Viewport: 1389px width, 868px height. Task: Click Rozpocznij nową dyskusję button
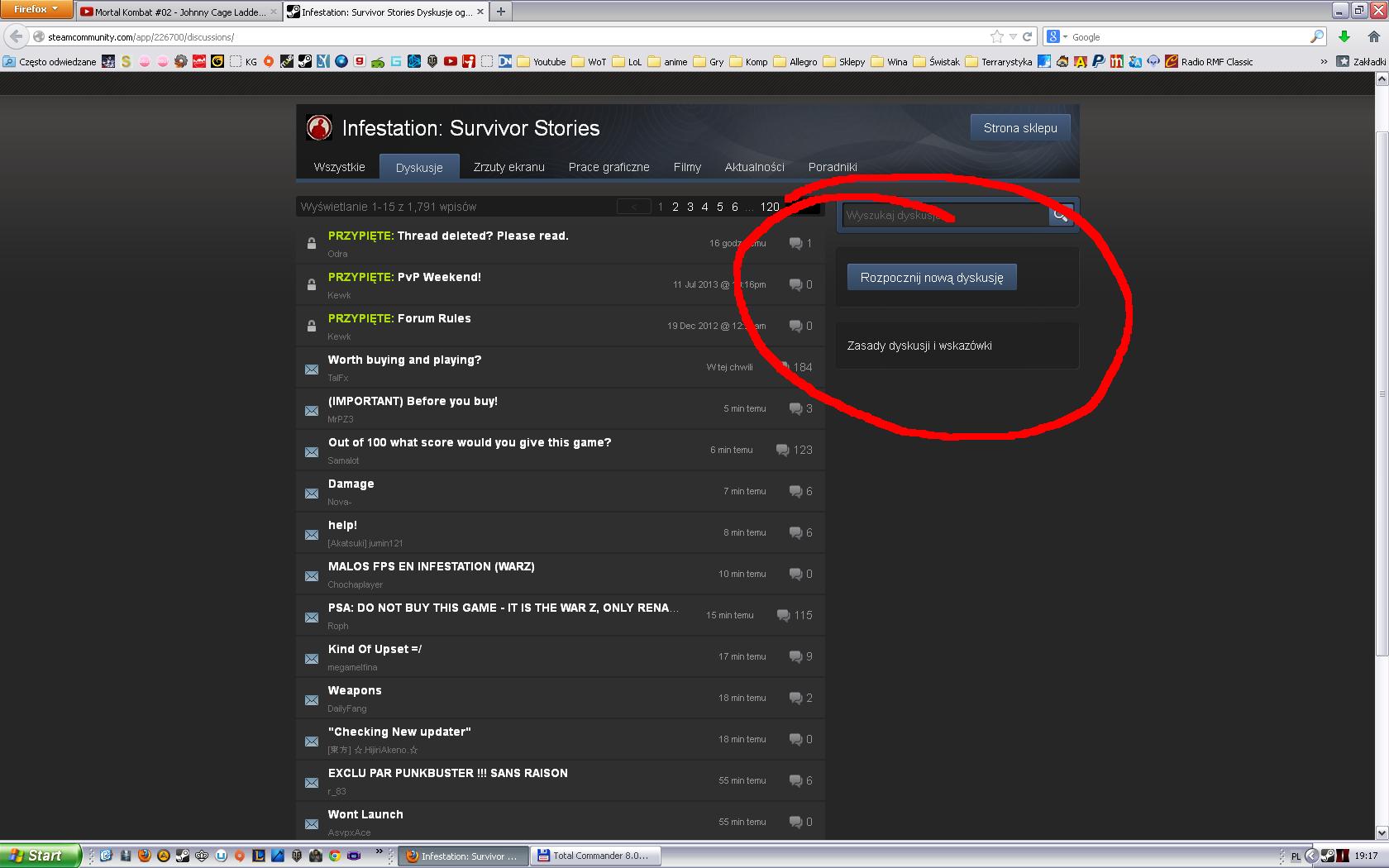click(x=932, y=278)
